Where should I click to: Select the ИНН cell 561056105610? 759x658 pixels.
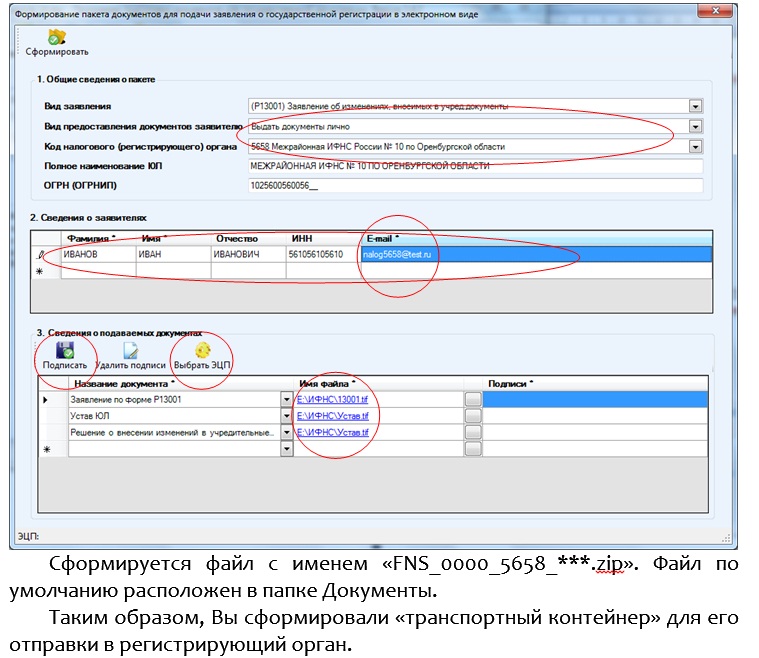tap(323, 254)
